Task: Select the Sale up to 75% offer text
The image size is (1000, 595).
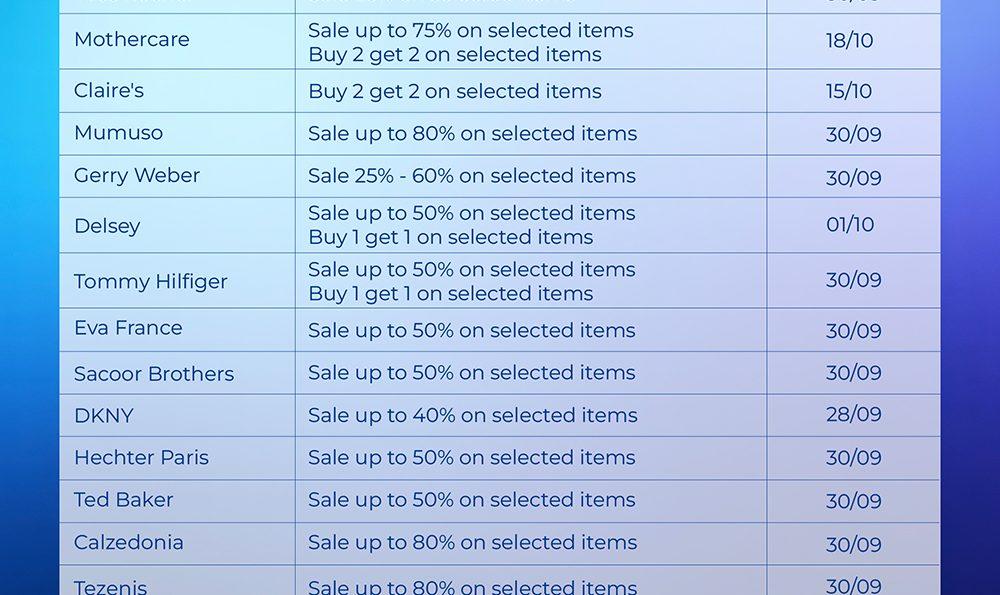Action: (471, 30)
